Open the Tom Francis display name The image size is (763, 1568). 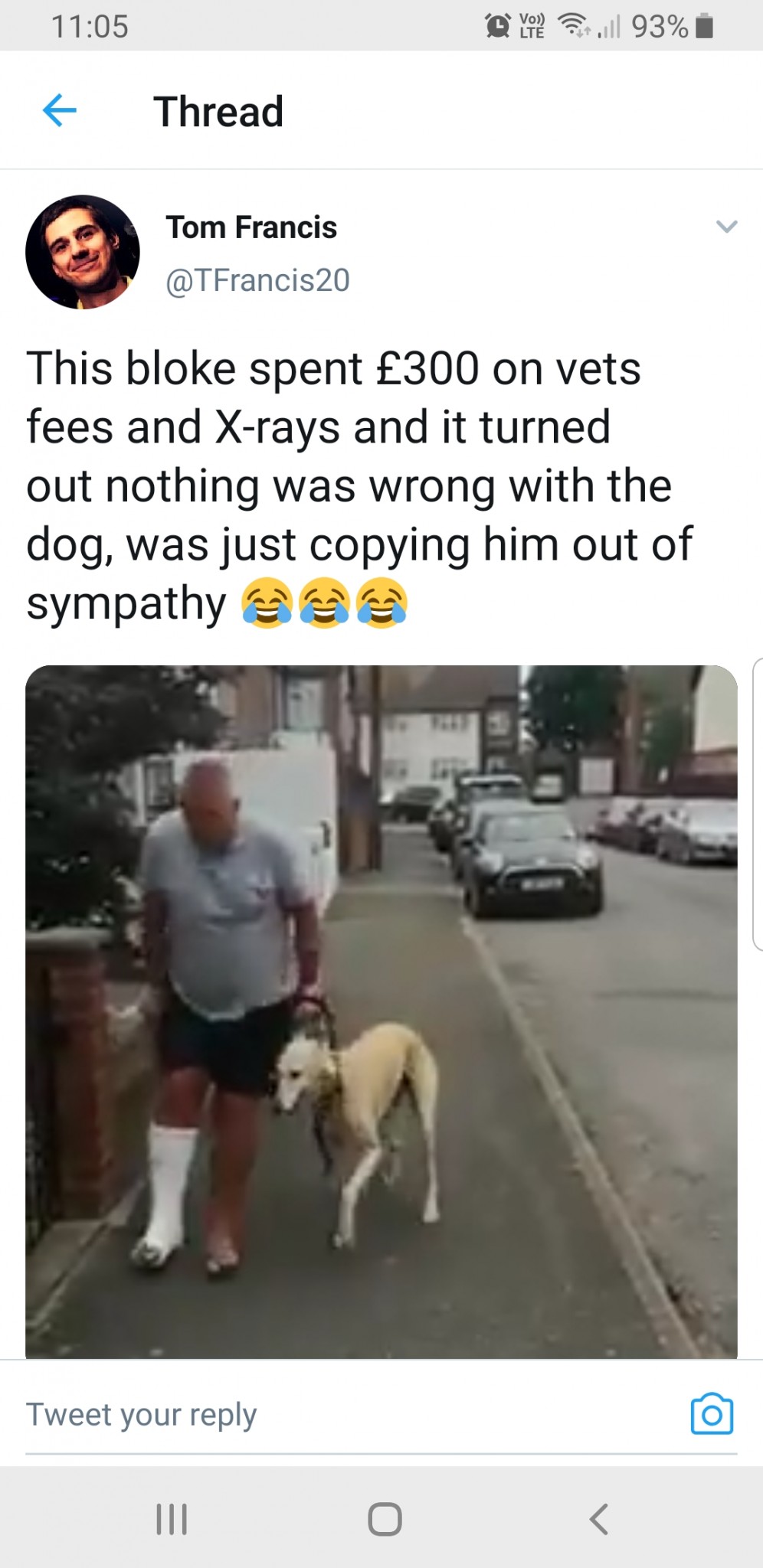pos(251,227)
